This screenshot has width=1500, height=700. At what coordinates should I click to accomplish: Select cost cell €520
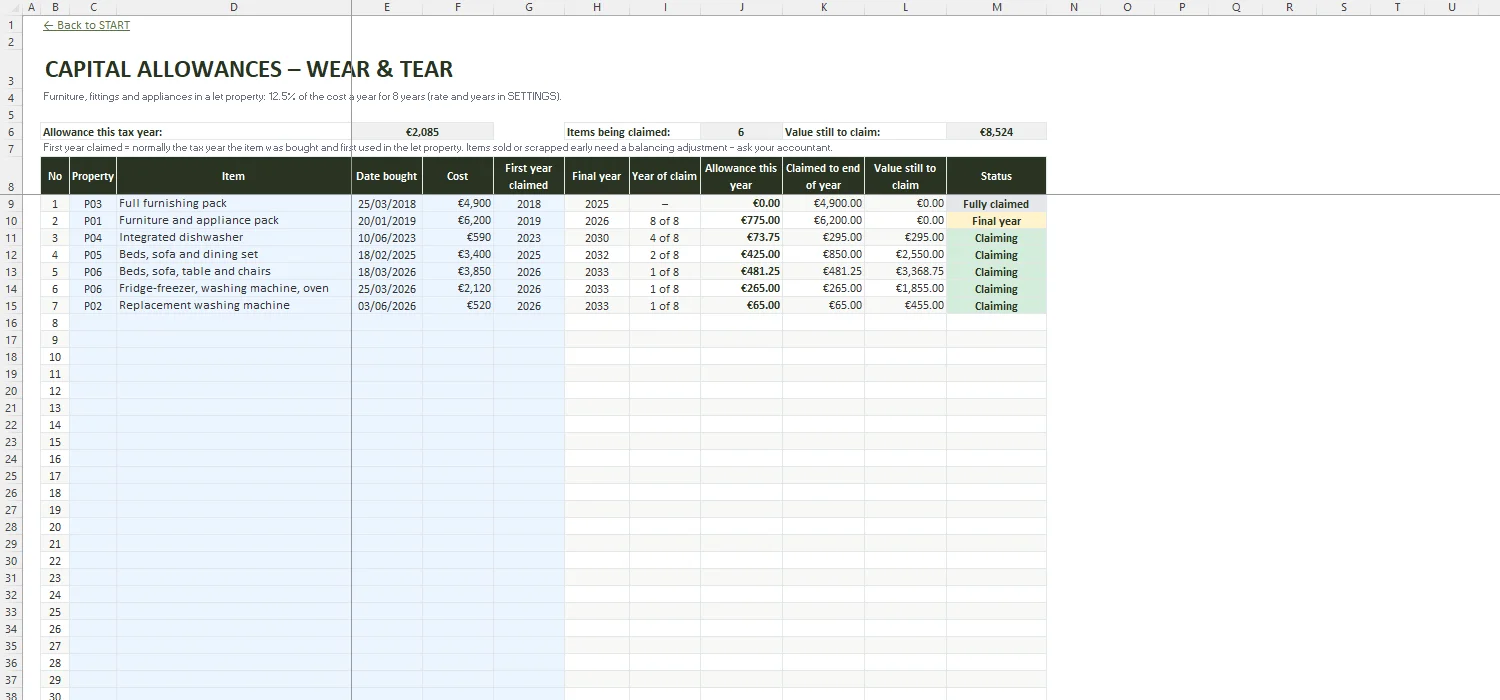click(458, 306)
